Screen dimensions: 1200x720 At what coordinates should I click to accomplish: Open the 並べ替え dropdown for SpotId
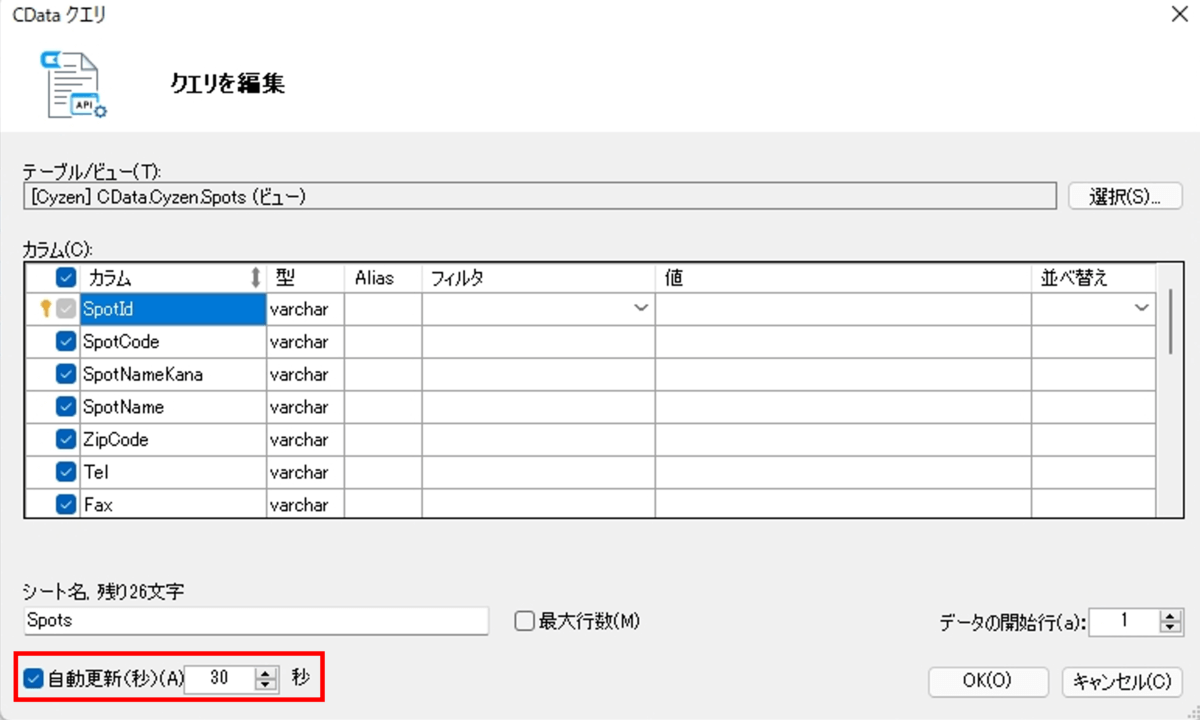tap(1142, 309)
